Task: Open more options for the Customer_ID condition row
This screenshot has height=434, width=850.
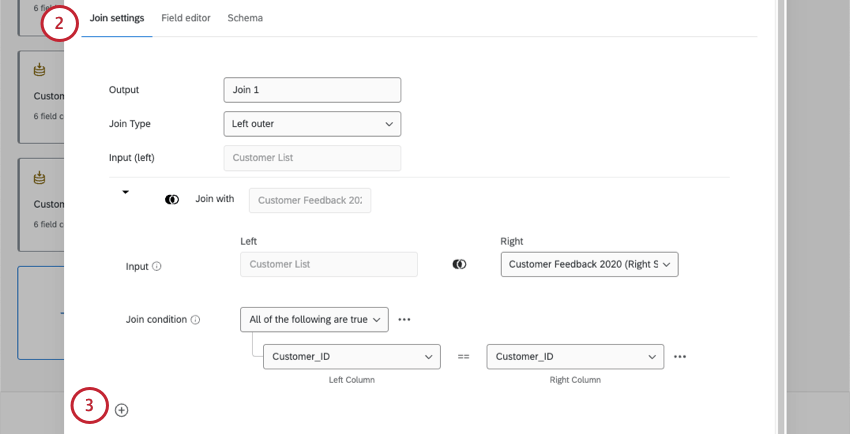Action: click(680, 357)
